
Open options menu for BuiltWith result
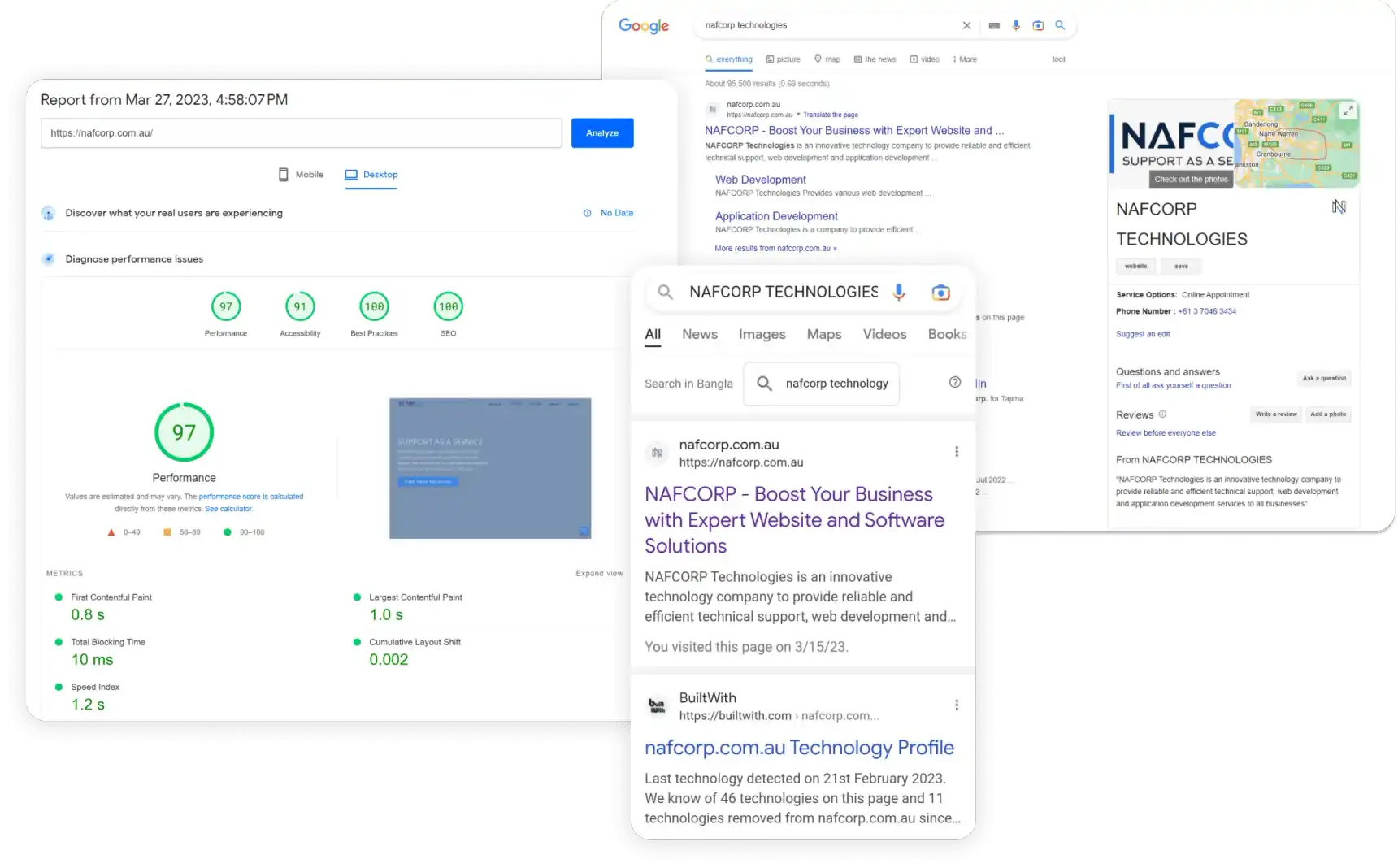pyautogui.click(x=957, y=705)
